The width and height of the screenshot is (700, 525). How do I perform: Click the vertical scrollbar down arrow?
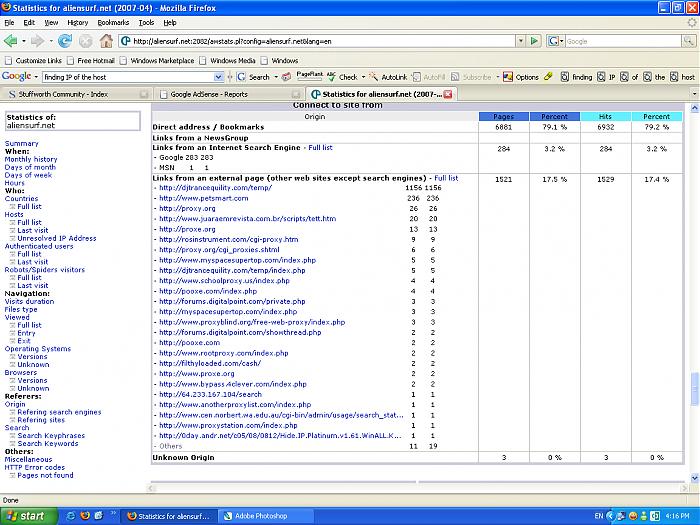(x=694, y=478)
